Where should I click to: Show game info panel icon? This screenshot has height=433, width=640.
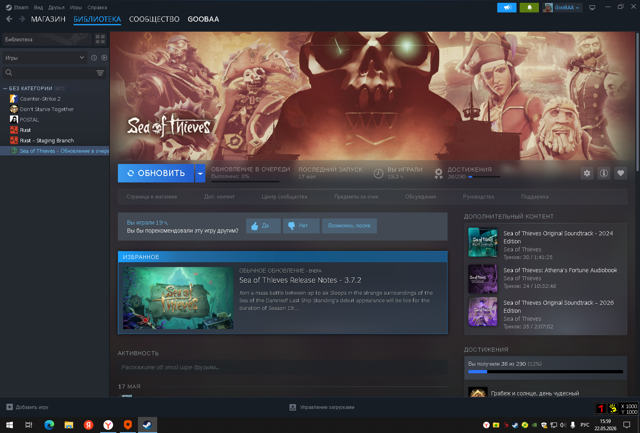click(604, 173)
